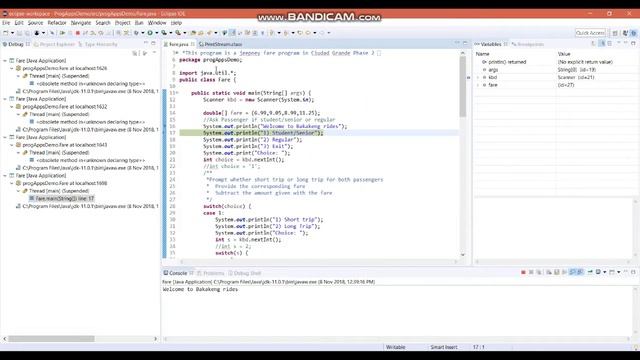
Task: Click the Collapse All icon in Variables view
Action: 609,43
